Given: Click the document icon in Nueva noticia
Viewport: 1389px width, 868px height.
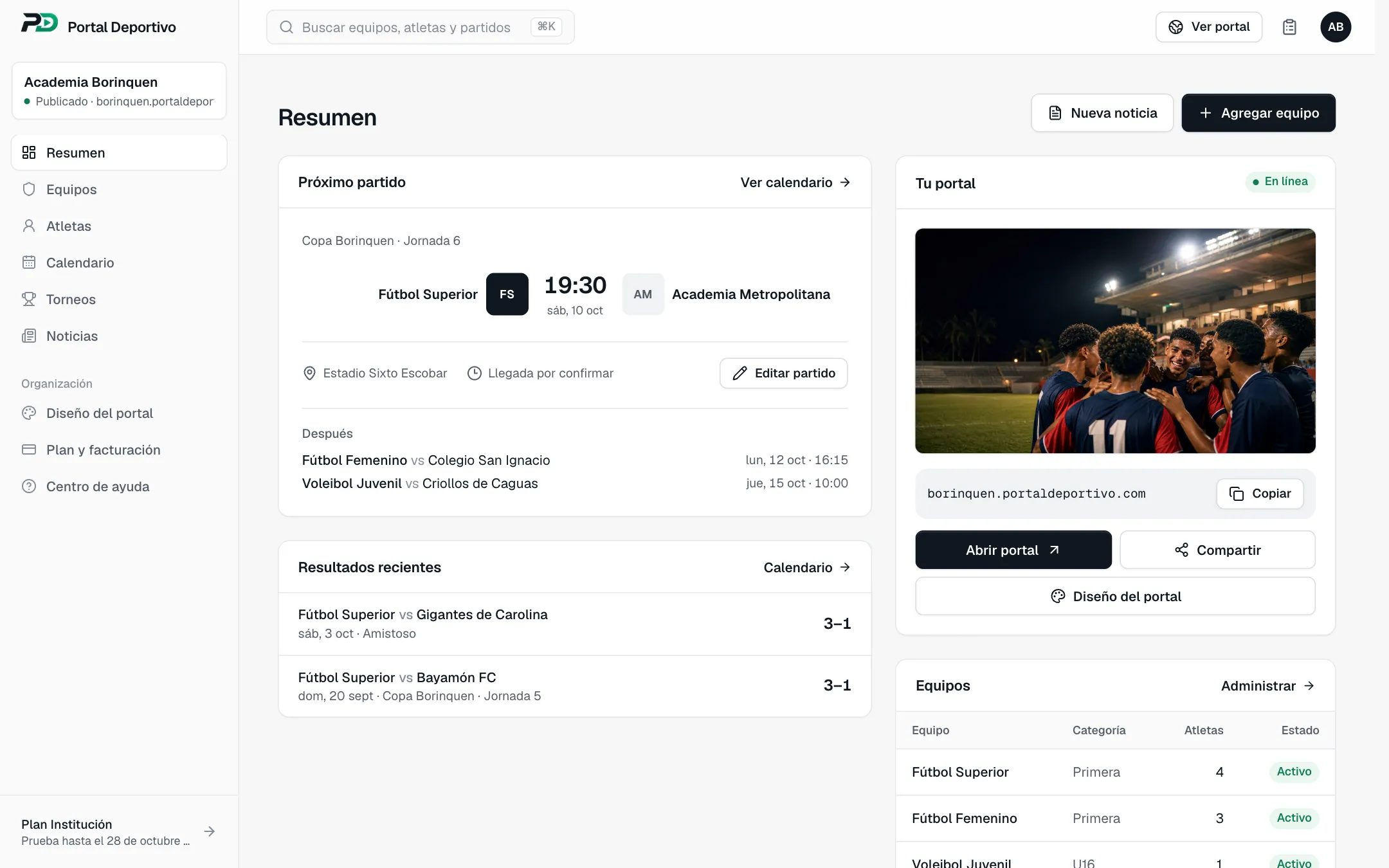Looking at the screenshot, I should pos(1055,113).
